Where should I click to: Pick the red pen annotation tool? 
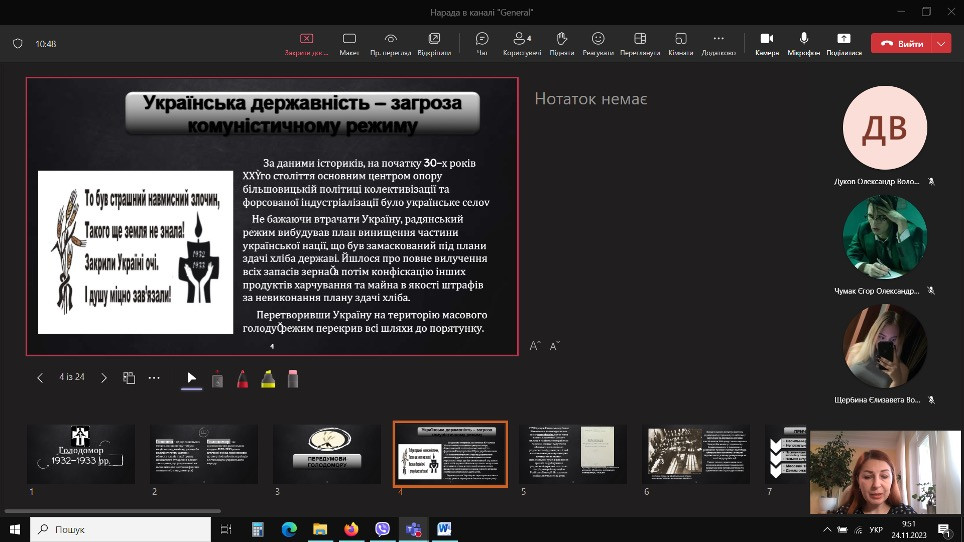point(242,379)
